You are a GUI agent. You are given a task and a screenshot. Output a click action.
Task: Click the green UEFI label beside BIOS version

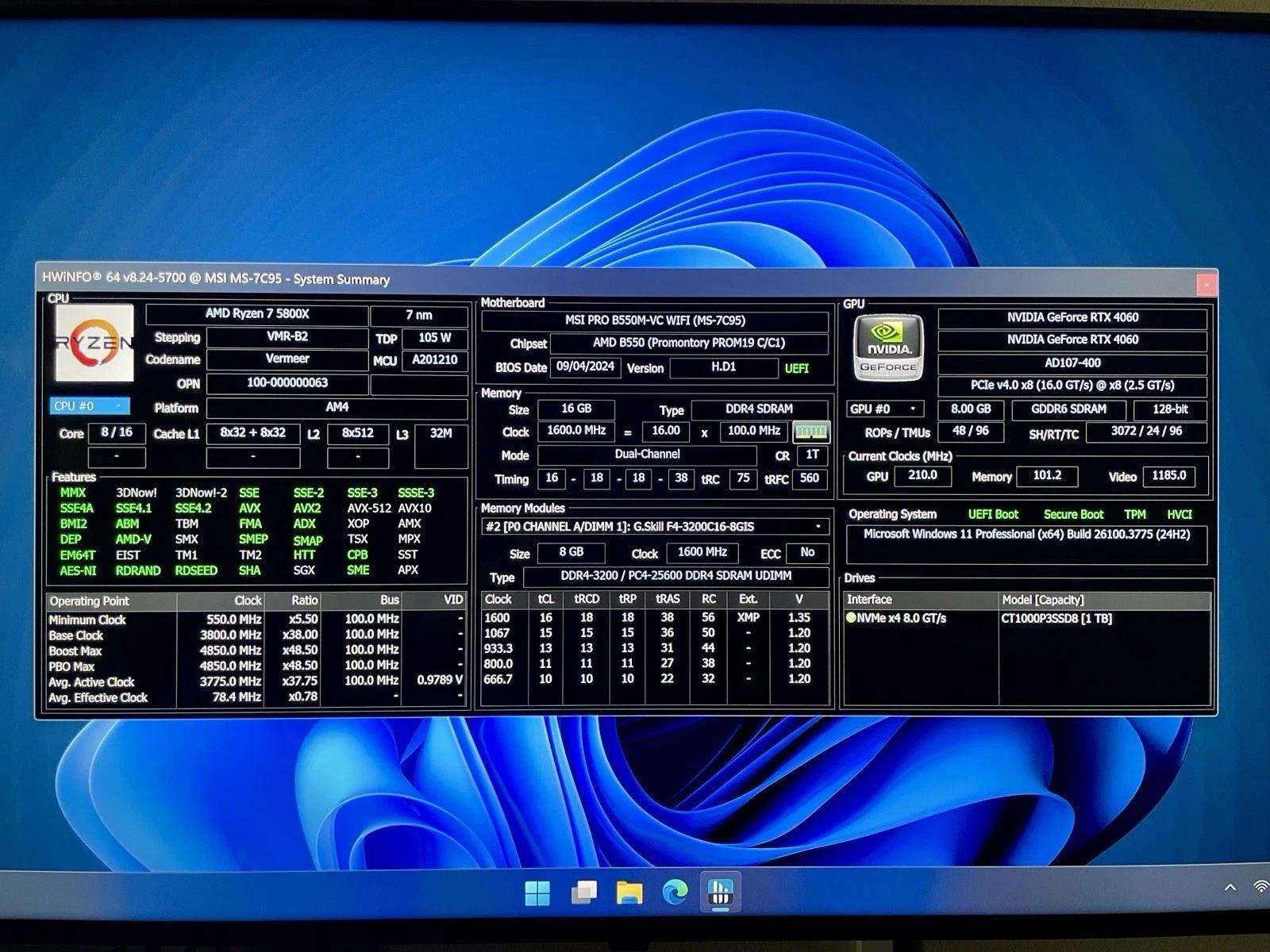pyautogui.click(x=798, y=368)
